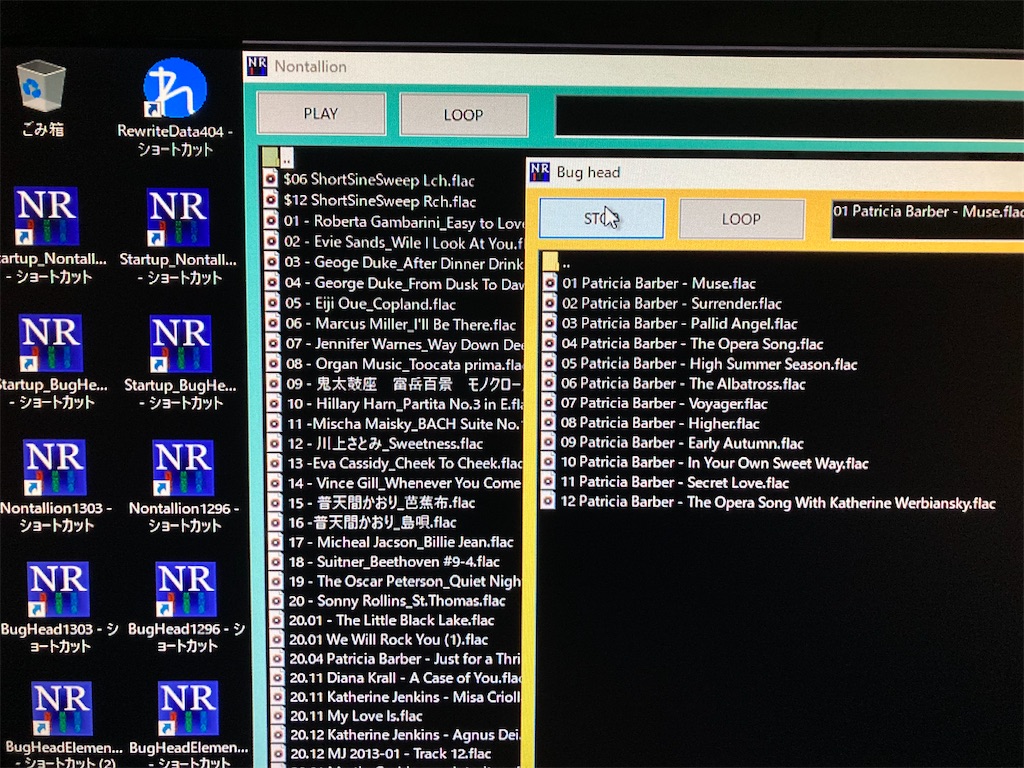
Task: Click file icon beside 20.11 My Love Is.flac
Action: tap(278, 716)
